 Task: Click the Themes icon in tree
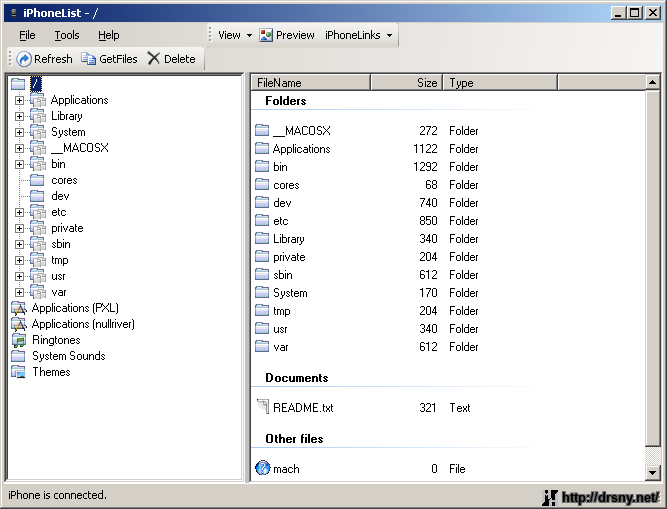(x=18, y=372)
